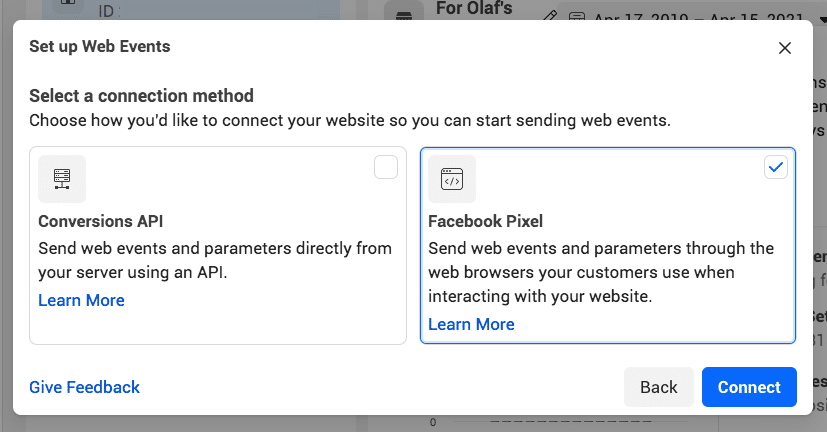The image size is (827, 432).
Task: Select the Facebook Pixel card title
Action: point(485,221)
